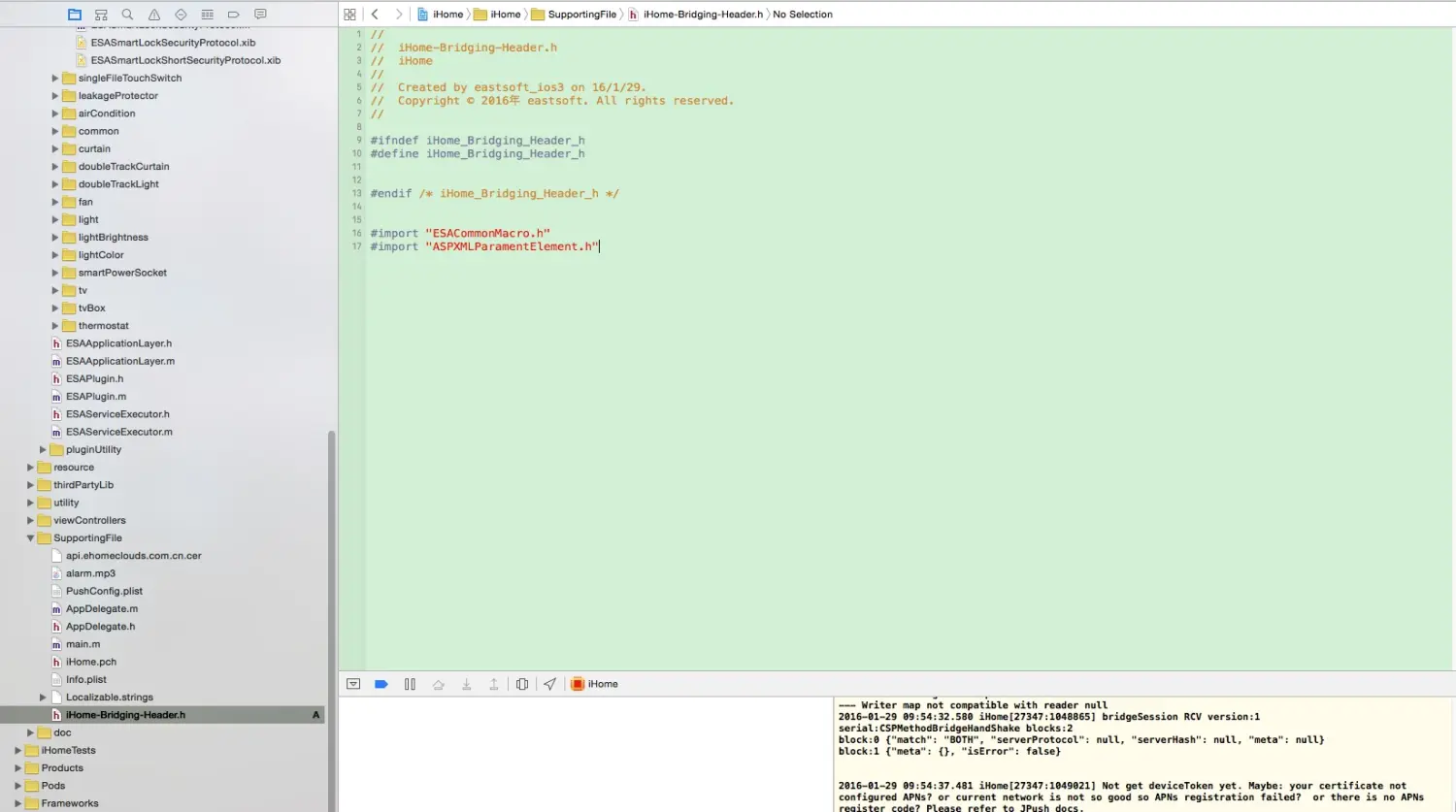
Task: Toggle breakpoints activation in debug bar
Action: tap(381, 684)
